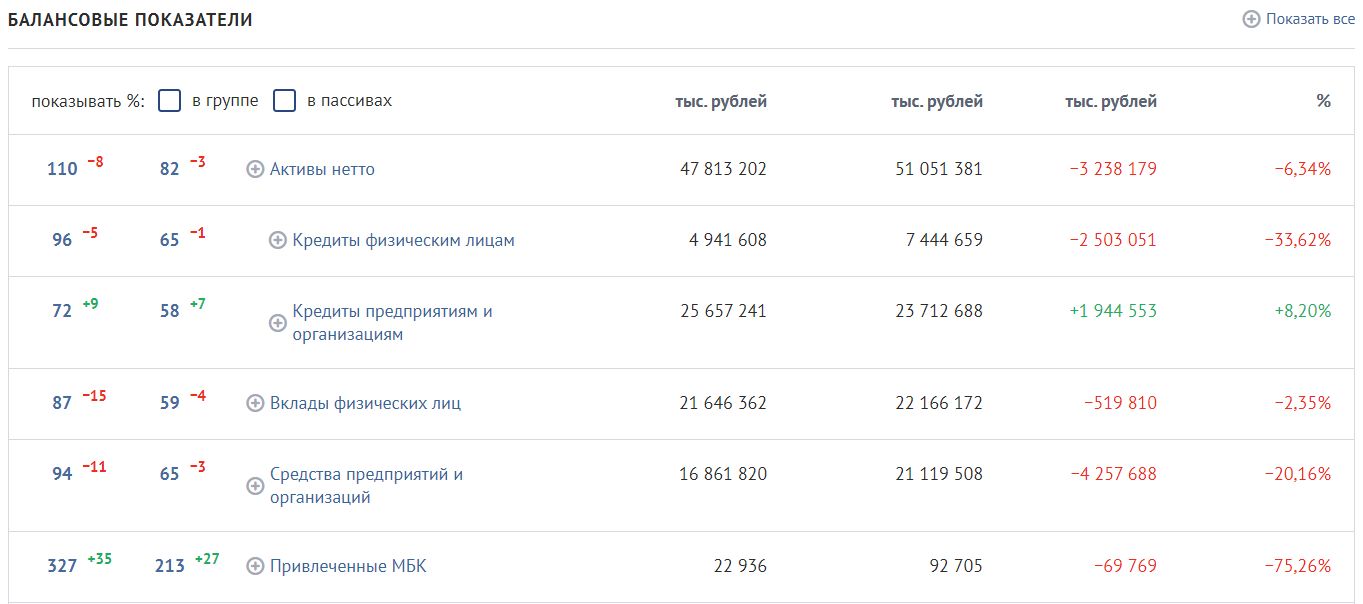Select change value −519 810

point(1121,403)
